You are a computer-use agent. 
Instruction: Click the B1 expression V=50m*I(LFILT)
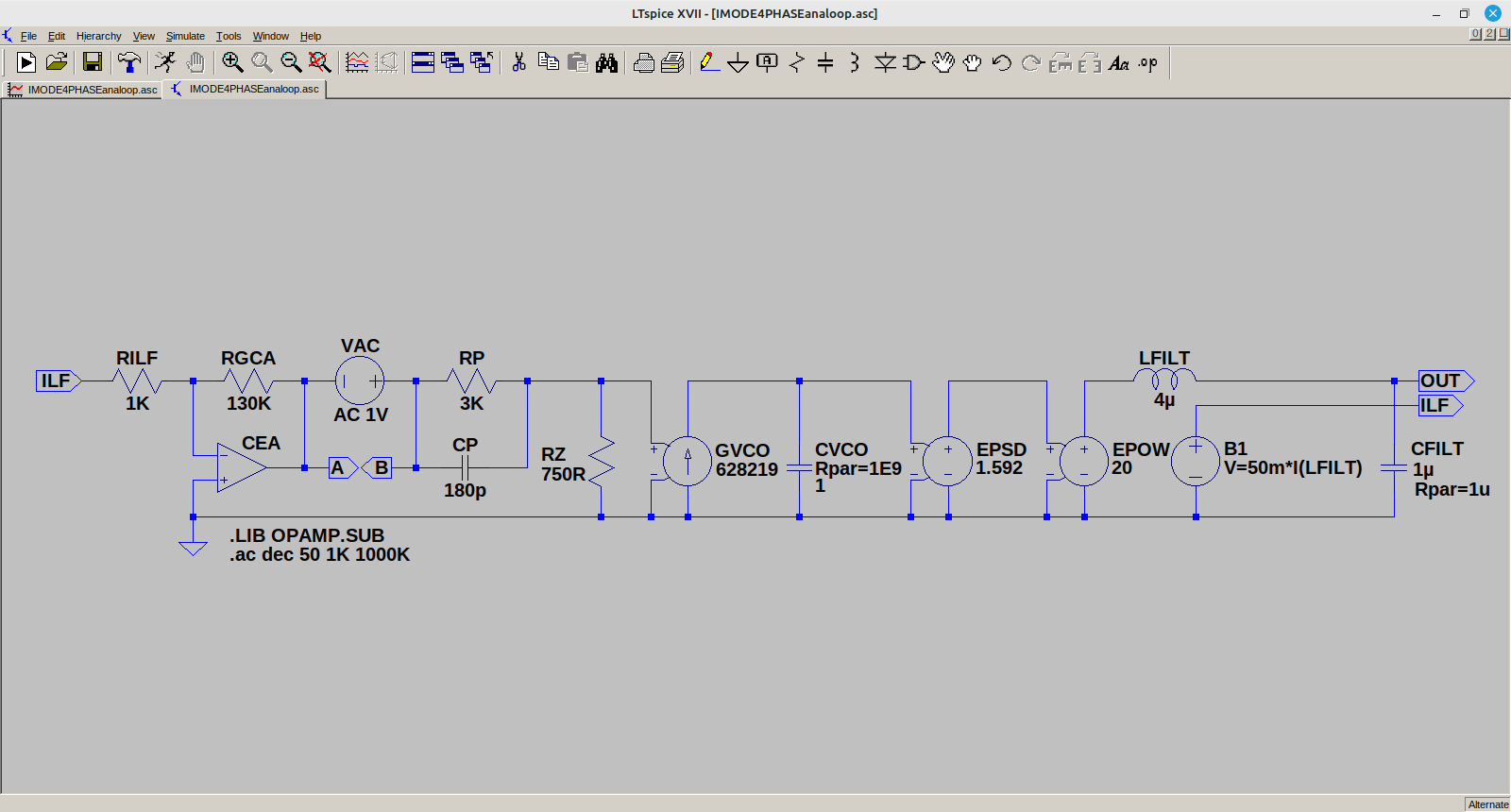point(1293,468)
